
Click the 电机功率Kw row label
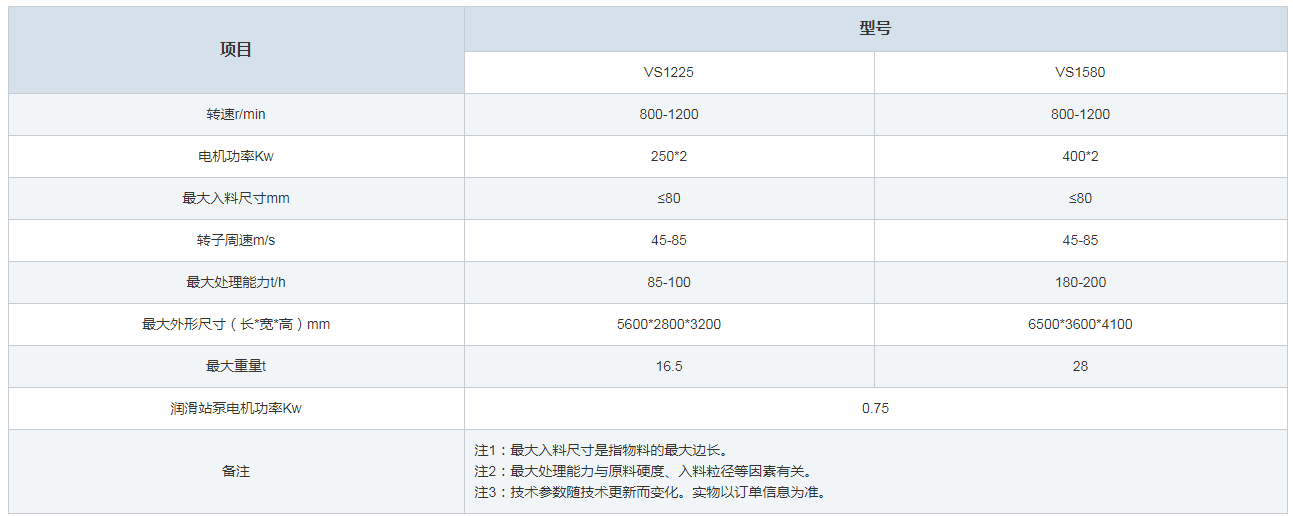click(236, 156)
